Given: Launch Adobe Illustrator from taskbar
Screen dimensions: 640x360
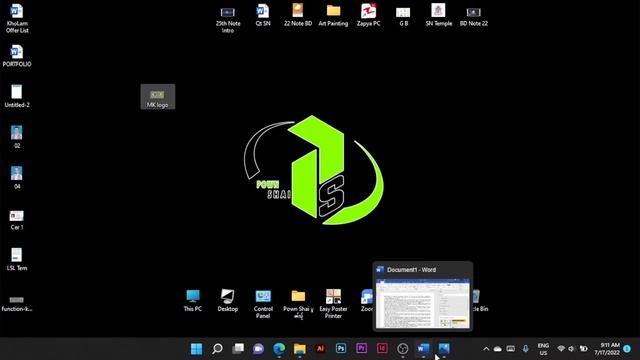Looking at the screenshot, I should (320, 349).
